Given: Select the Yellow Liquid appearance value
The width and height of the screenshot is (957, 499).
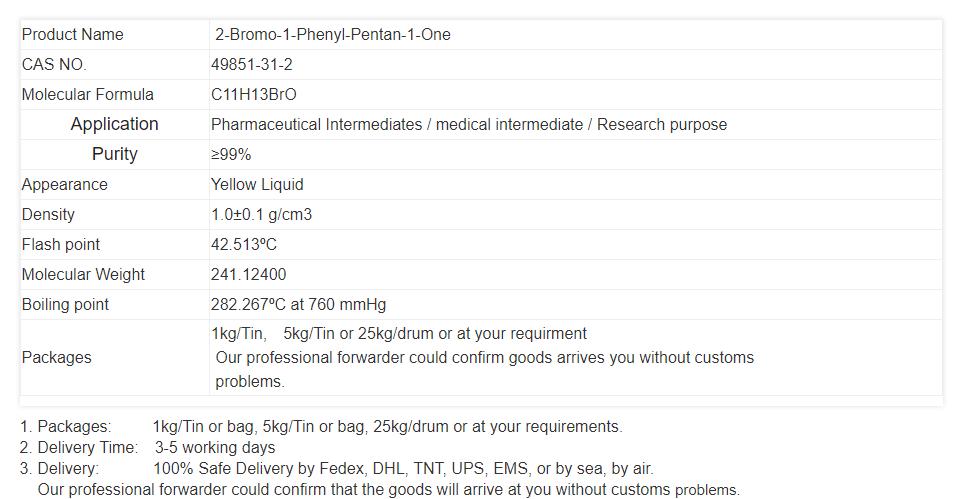Looking at the screenshot, I should [257, 185].
